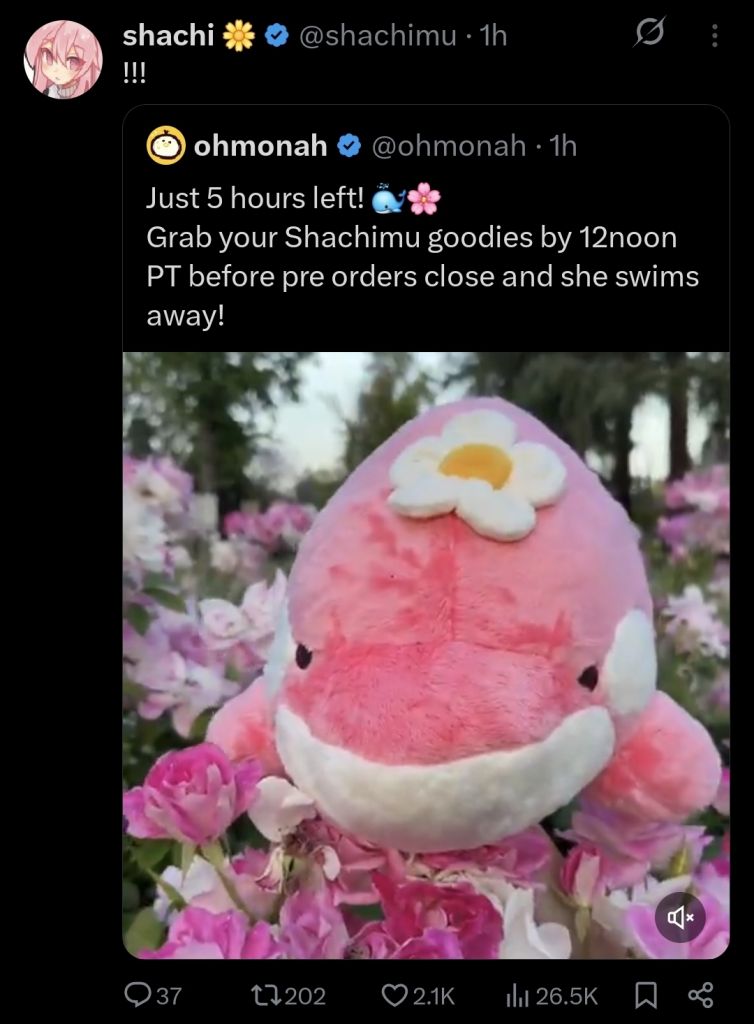This screenshot has width=754, height=1024.
Task: Play the pink whale plush video
Action: [x=426, y=656]
